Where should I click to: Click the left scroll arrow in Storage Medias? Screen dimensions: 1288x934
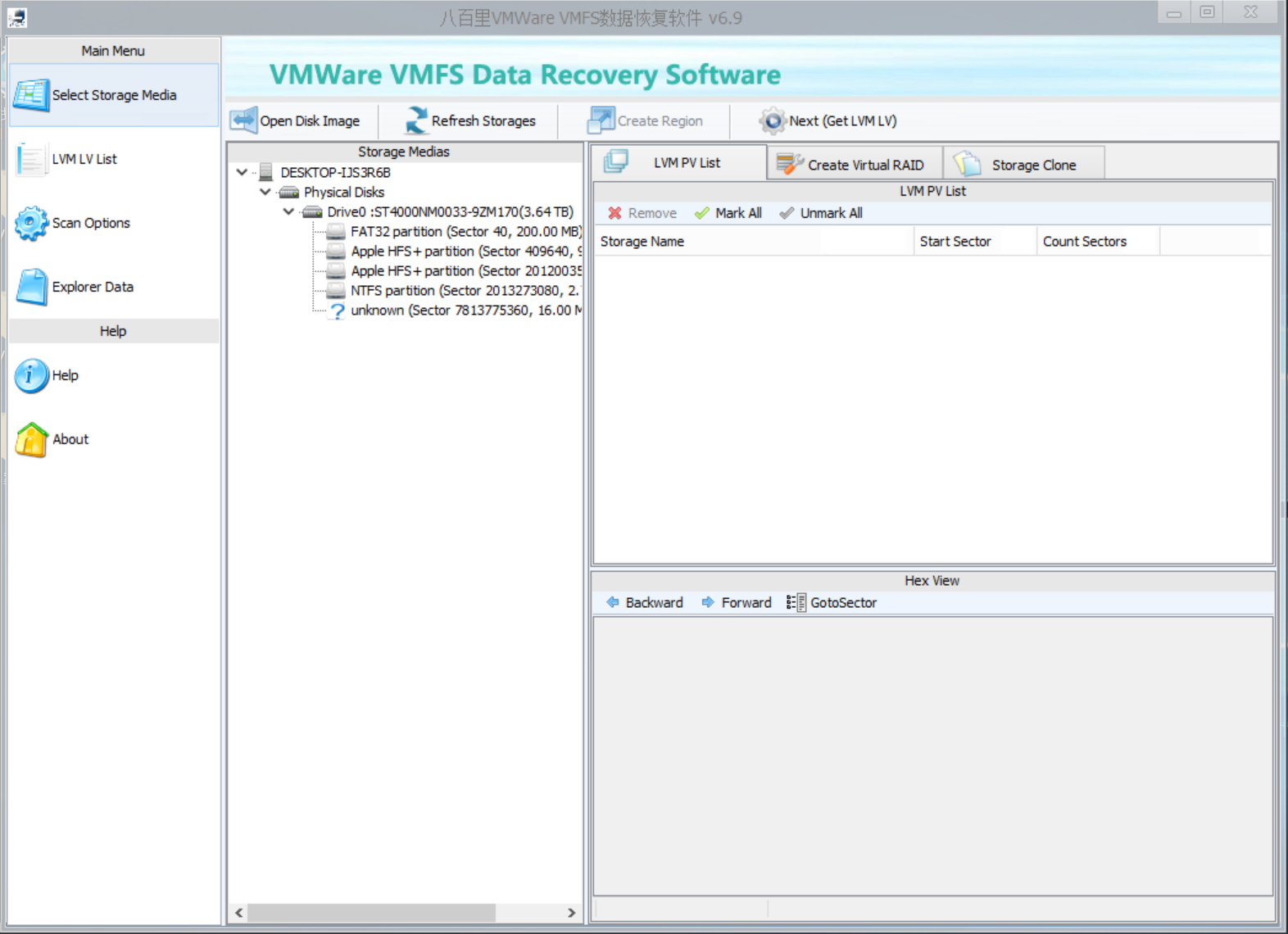click(x=238, y=913)
